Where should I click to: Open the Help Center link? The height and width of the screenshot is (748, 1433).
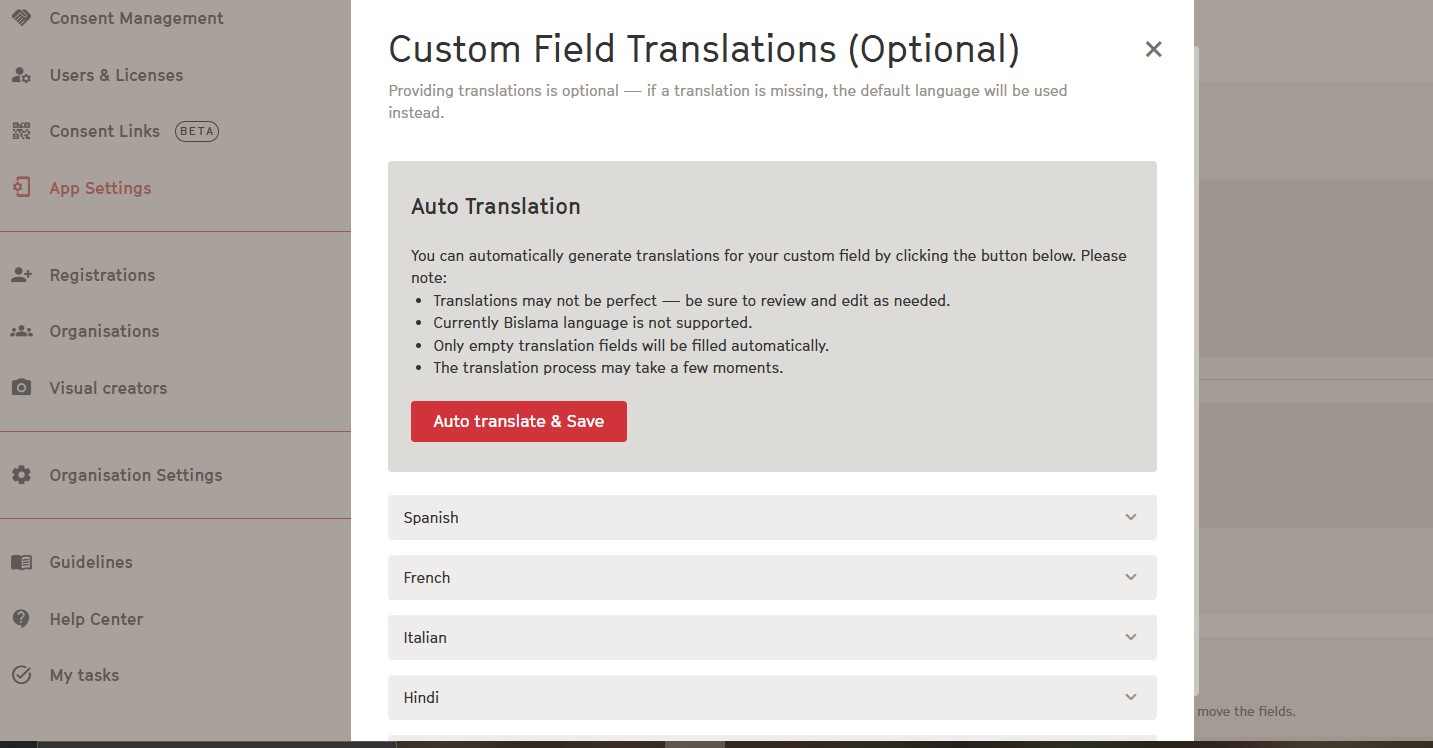[x=96, y=619]
